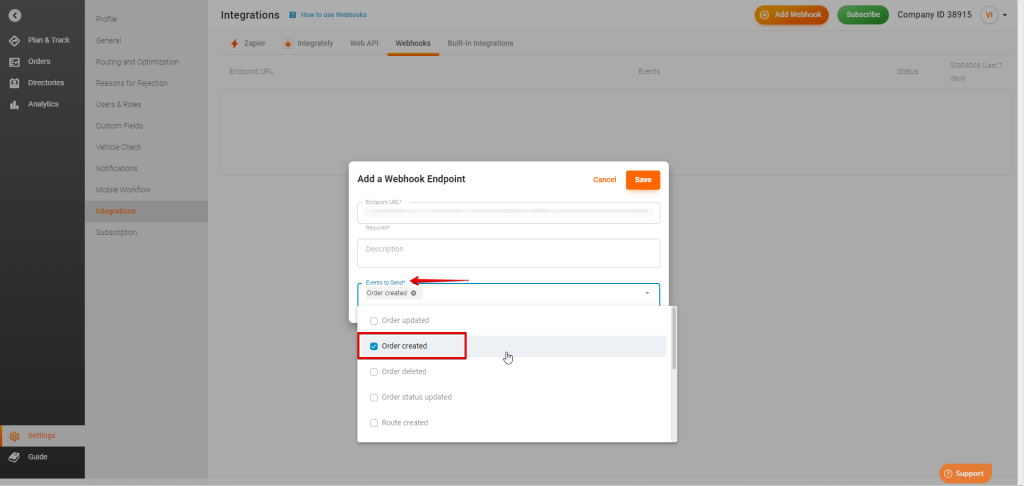Uncheck the Order created checkbox
Image resolution: width=1024 pixels, height=486 pixels.
(x=374, y=346)
